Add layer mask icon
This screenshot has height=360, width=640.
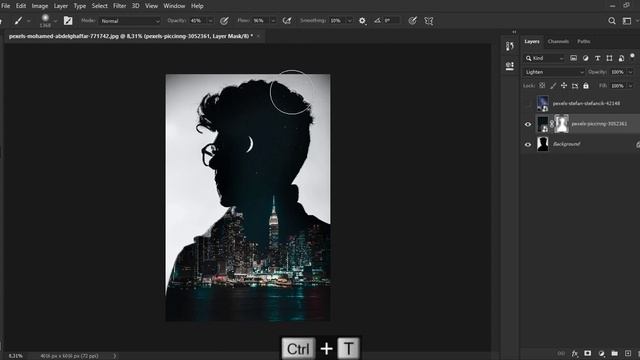(x=587, y=353)
